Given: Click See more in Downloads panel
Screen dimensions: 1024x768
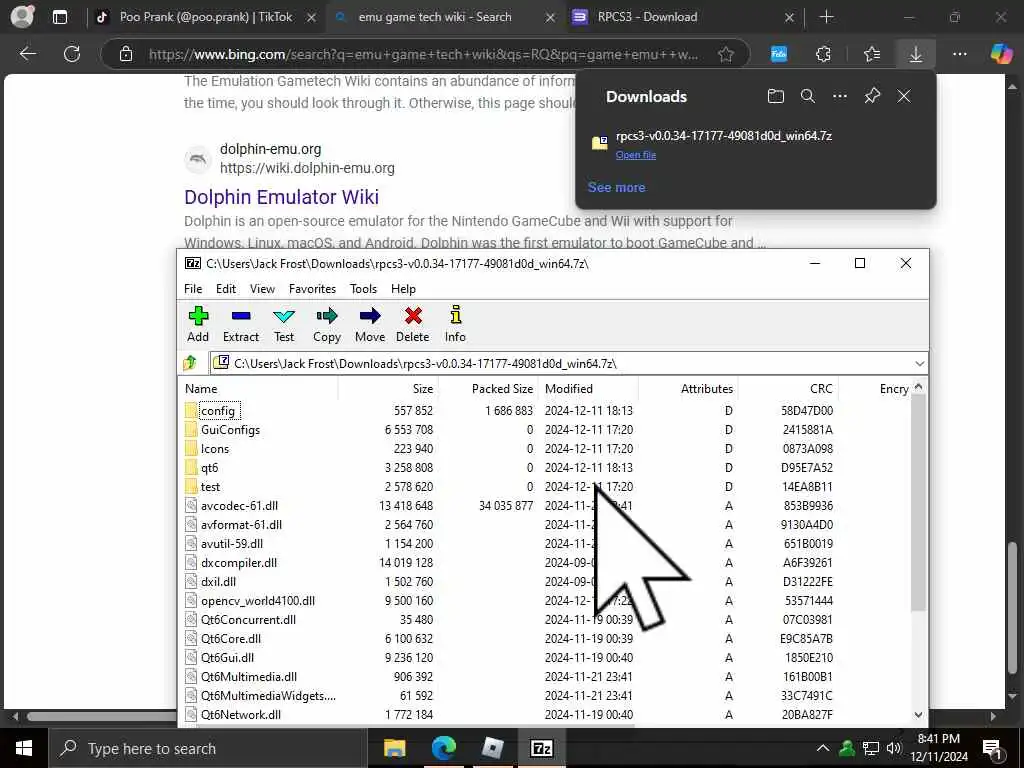Looking at the screenshot, I should [616, 187].
